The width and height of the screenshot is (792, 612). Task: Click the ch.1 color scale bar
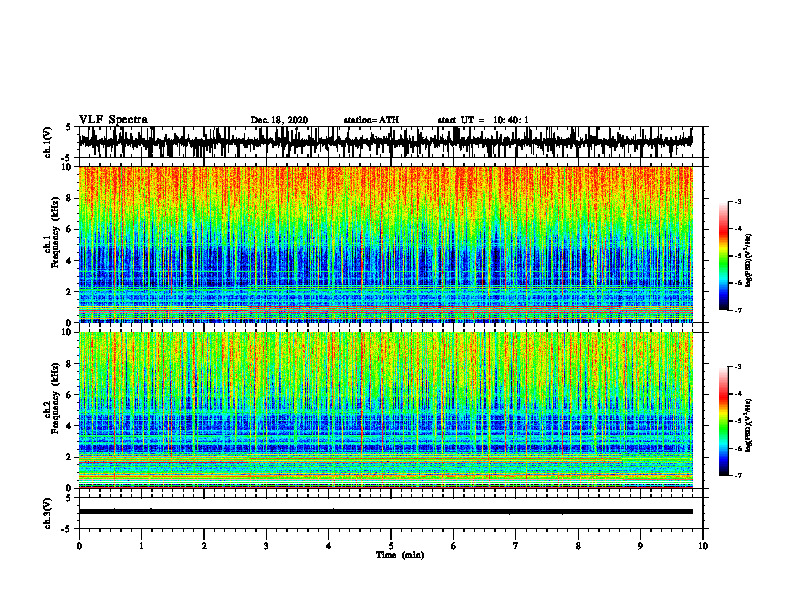pyautogui.click(x=724, y=256)
